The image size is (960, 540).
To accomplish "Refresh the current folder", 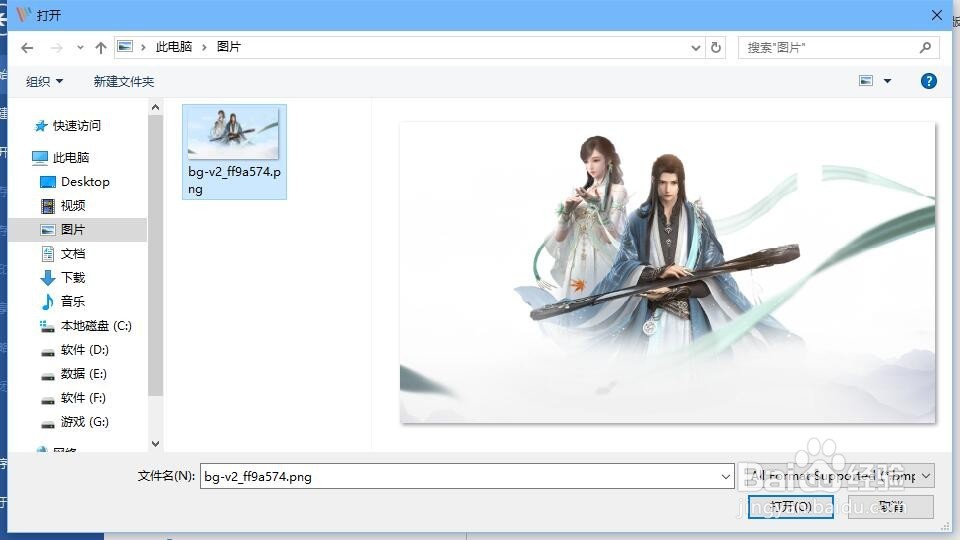I will click(716, 48).
